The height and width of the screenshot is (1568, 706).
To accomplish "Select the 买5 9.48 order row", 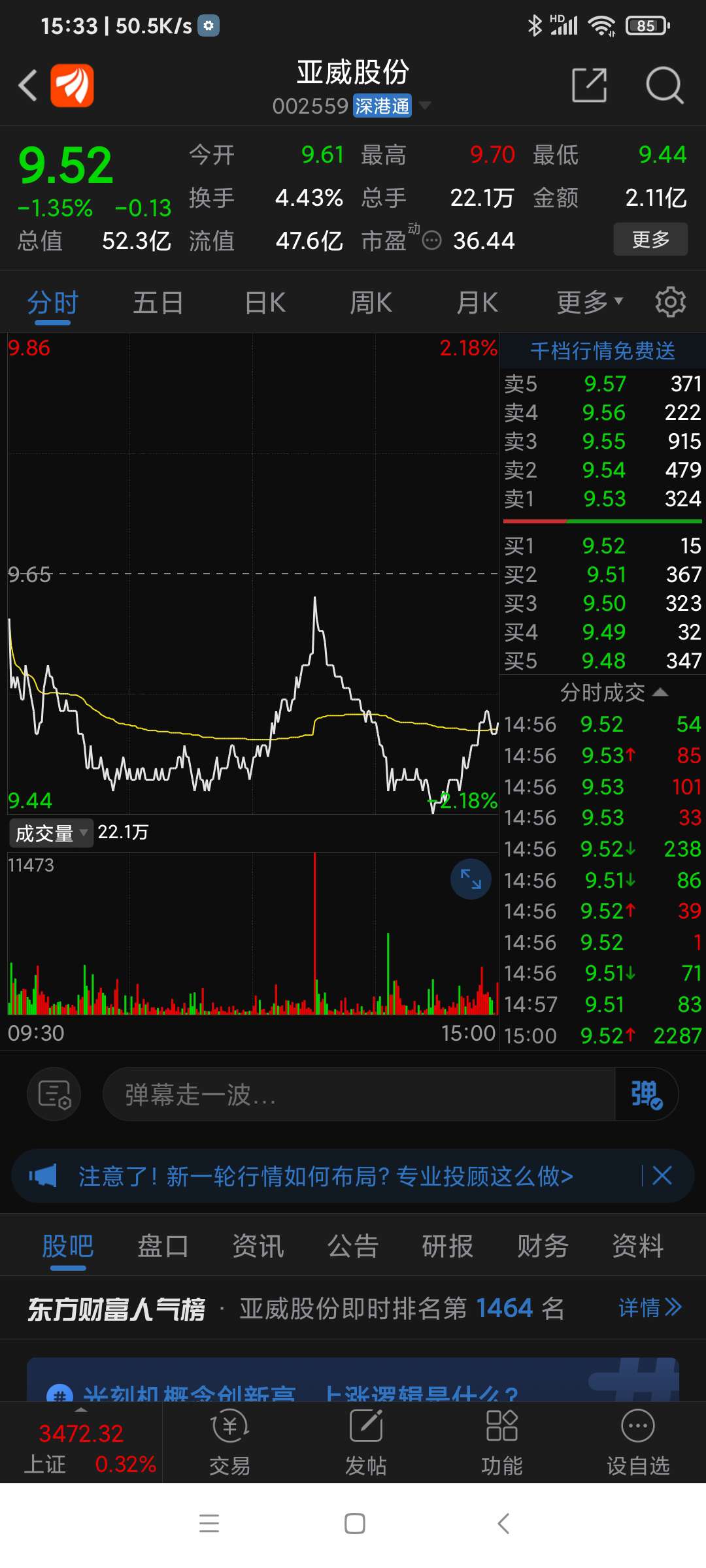I will tap(602, 661).
